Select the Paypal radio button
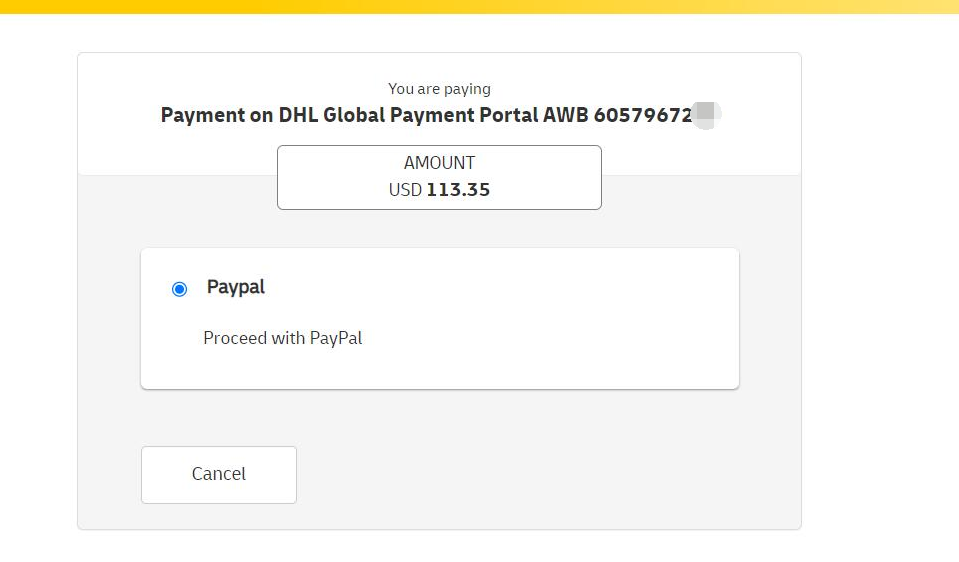This screenshot has width=959, height=562. (x=179, y=289)
